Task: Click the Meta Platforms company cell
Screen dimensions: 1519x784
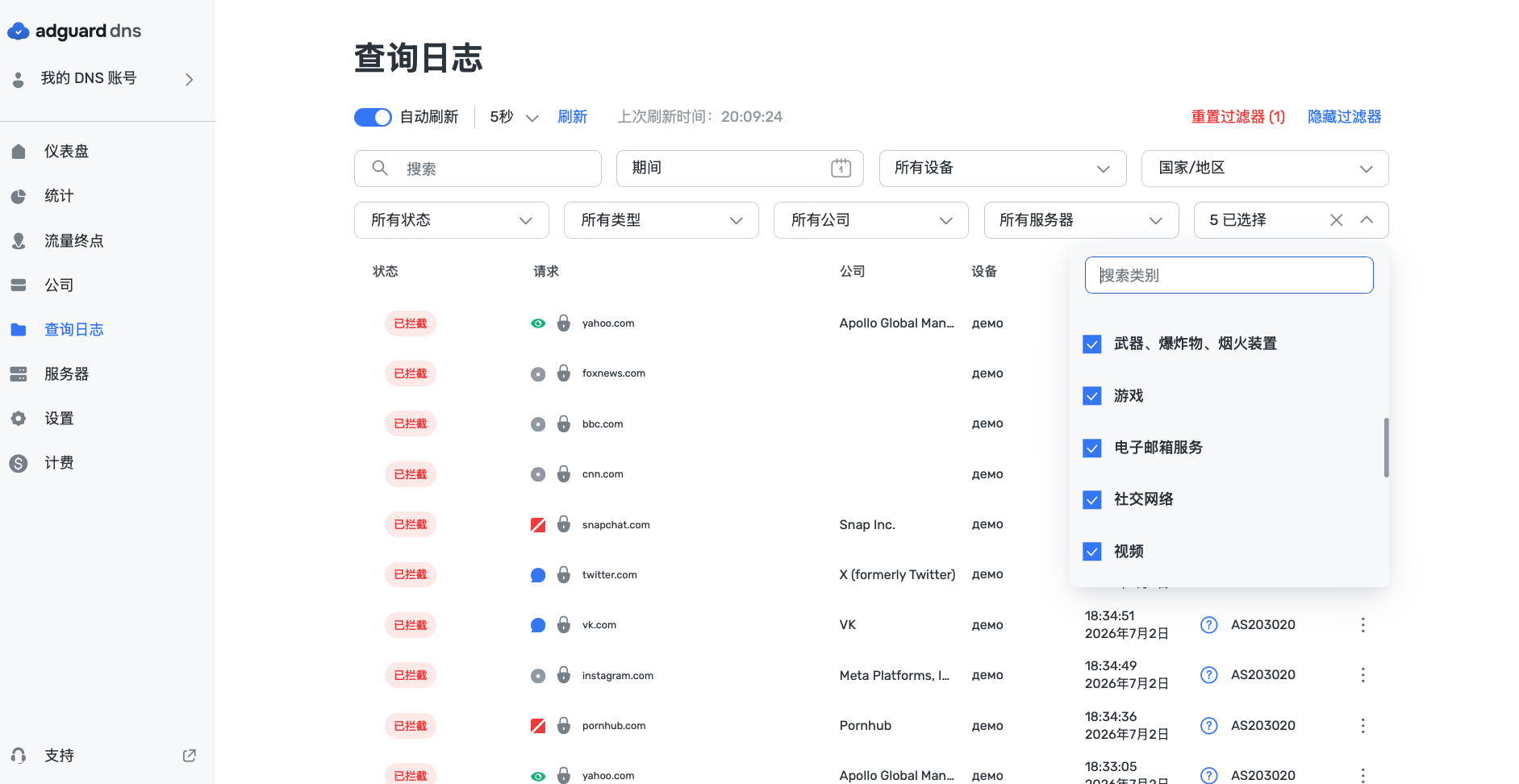Action: tap(895, 675)
